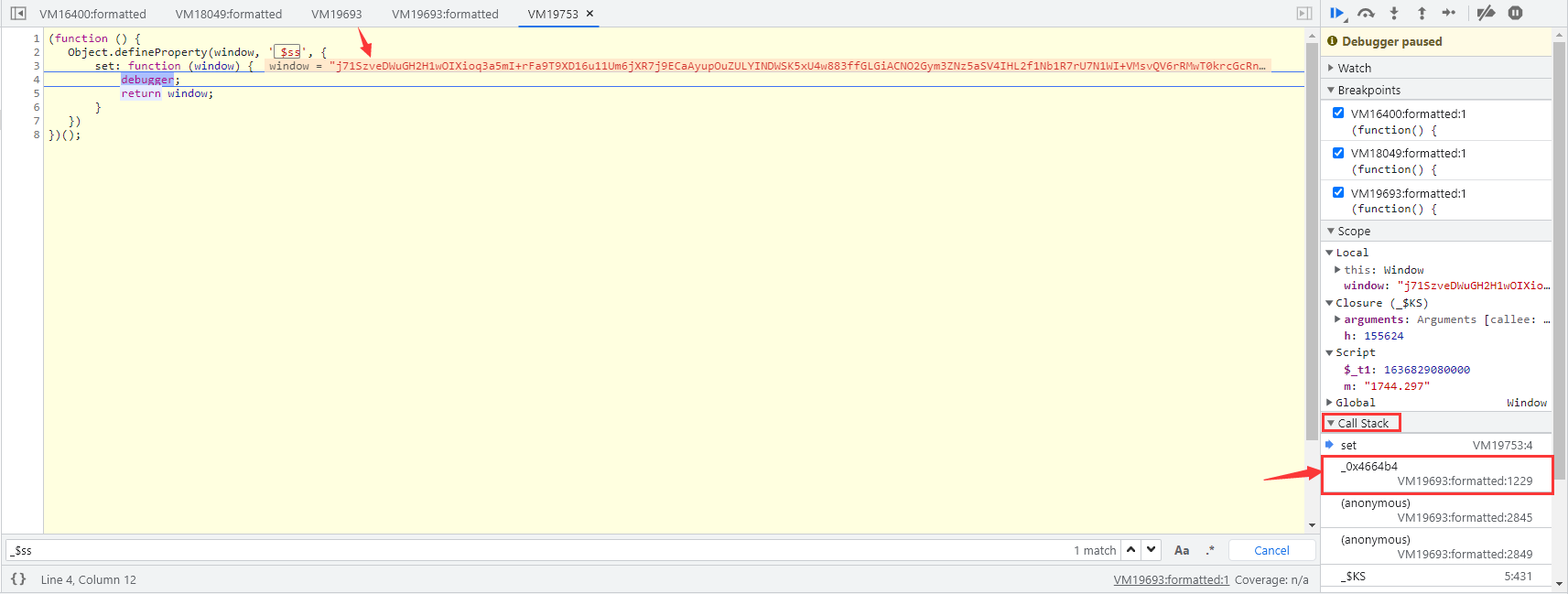Open the VM19693:formatted:1 source link
Viewport: 1568px width, 594px height.
(x=1171, y=579)
